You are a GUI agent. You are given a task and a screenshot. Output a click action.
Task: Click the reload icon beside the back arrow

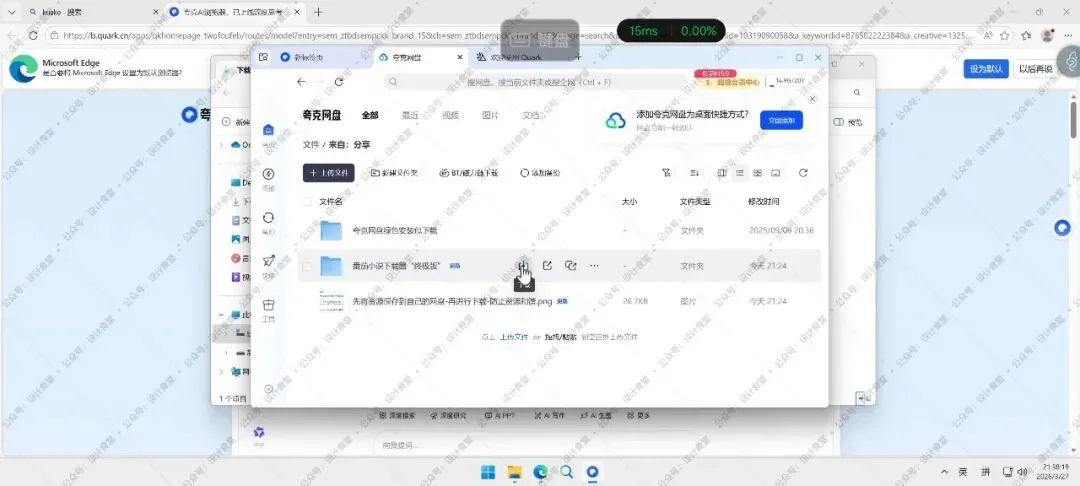[x=338, y=82]
